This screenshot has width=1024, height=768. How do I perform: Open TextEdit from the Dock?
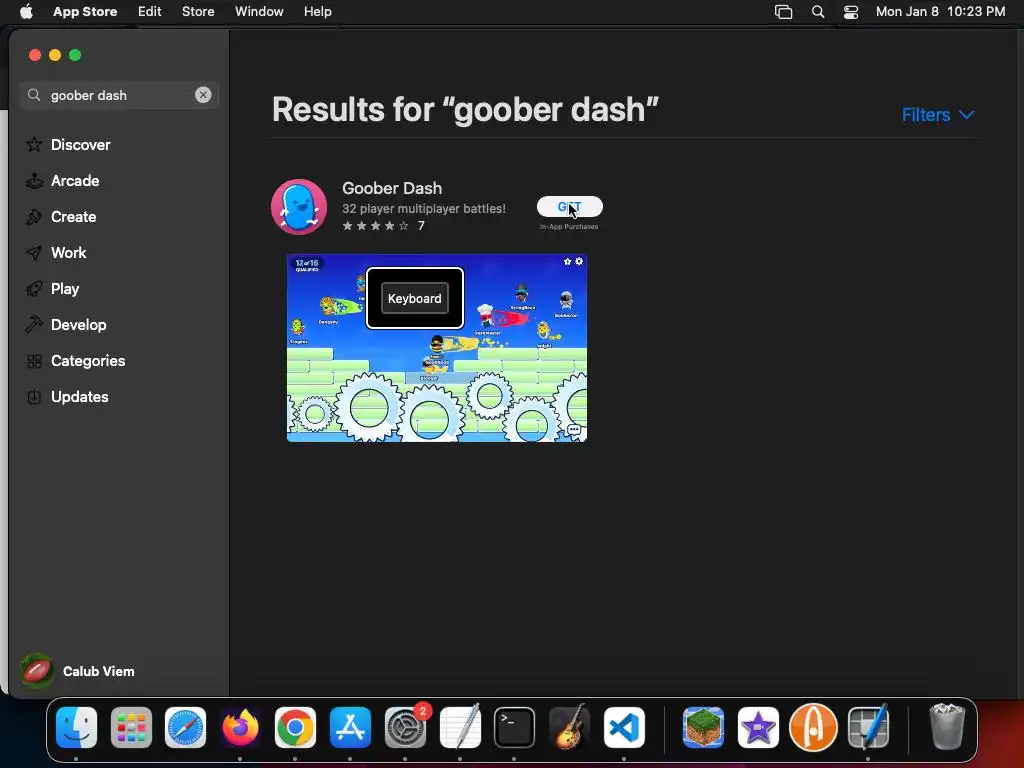point(460,727)
